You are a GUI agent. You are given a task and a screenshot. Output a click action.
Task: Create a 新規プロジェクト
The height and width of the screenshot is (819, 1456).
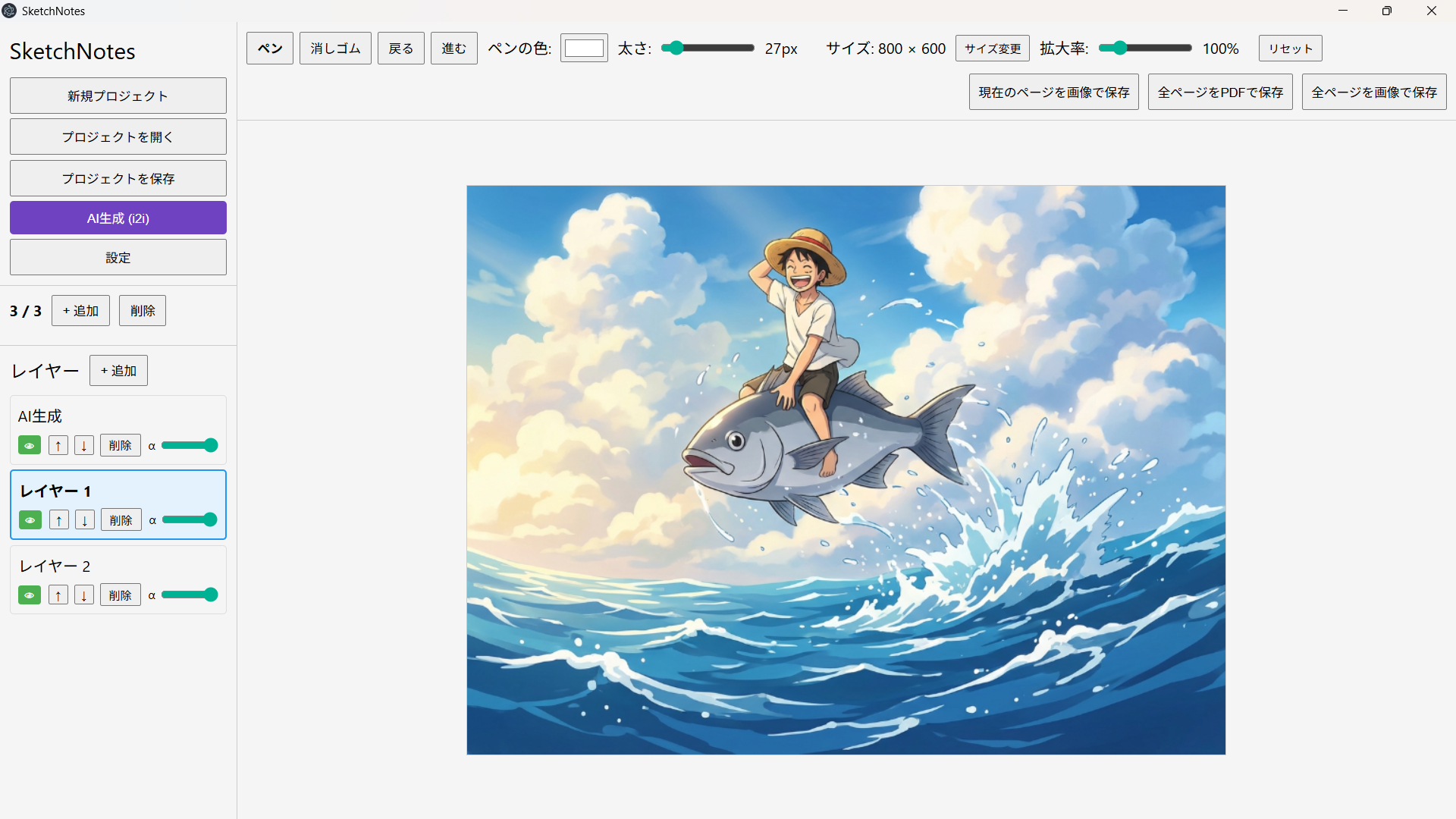coord(118,96)
